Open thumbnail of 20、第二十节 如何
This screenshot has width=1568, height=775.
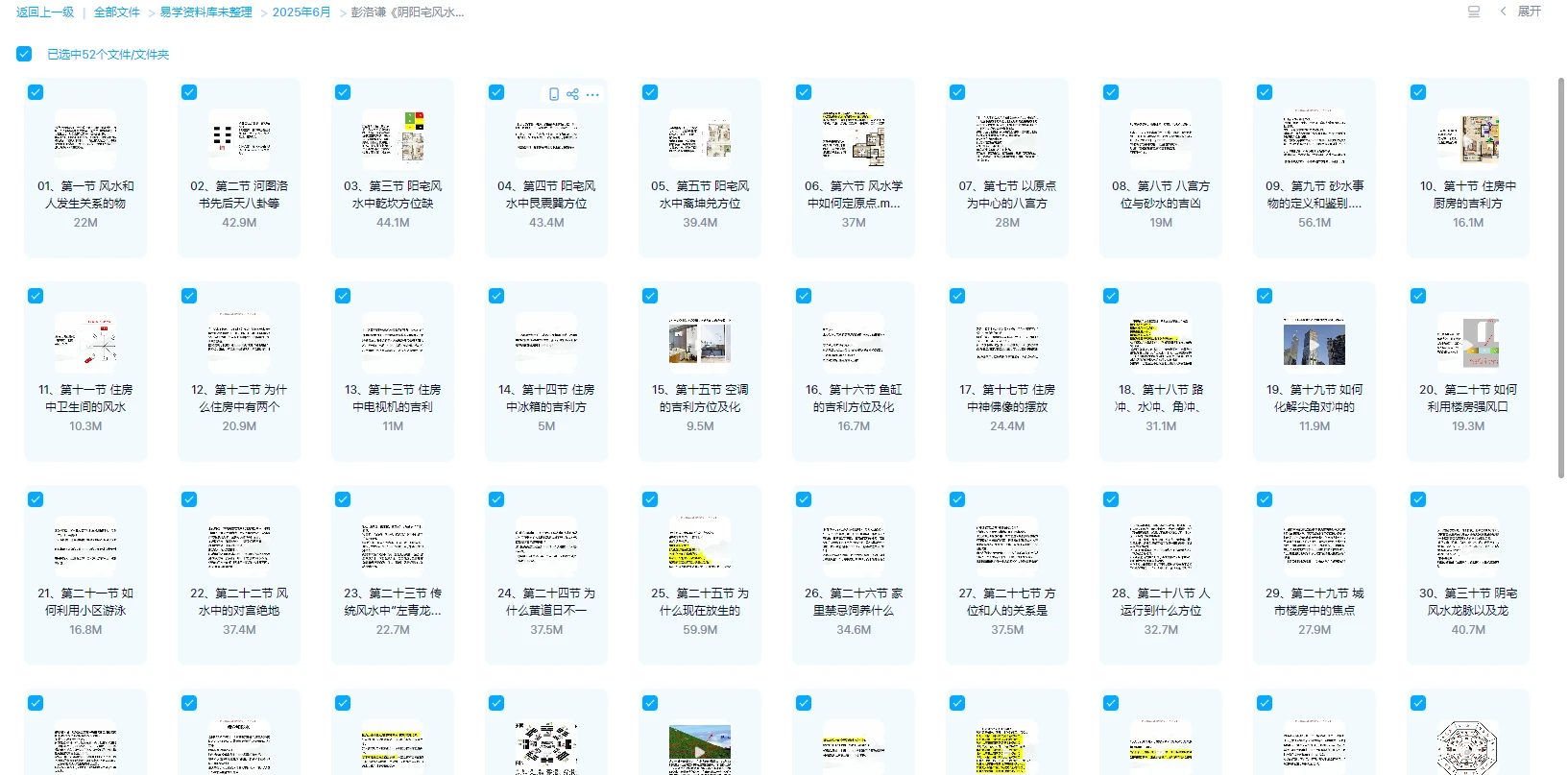[1468, 343]
